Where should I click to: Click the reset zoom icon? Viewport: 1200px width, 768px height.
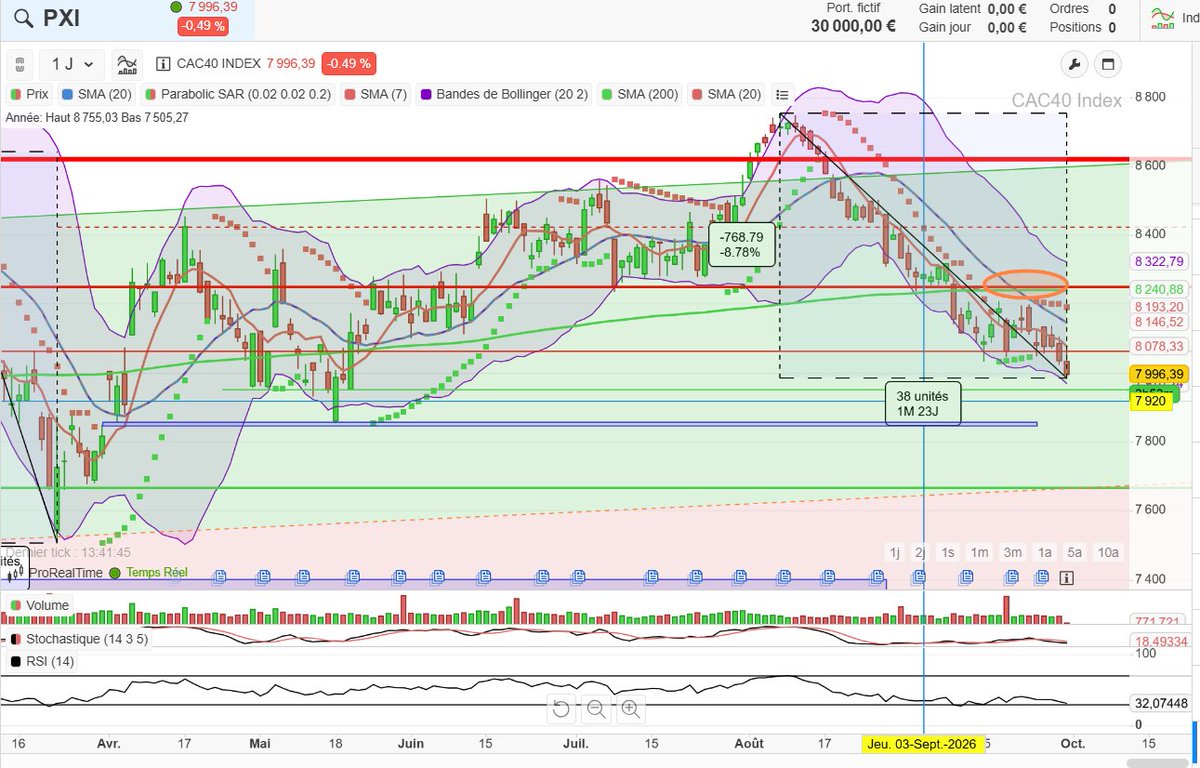point(561,709)
